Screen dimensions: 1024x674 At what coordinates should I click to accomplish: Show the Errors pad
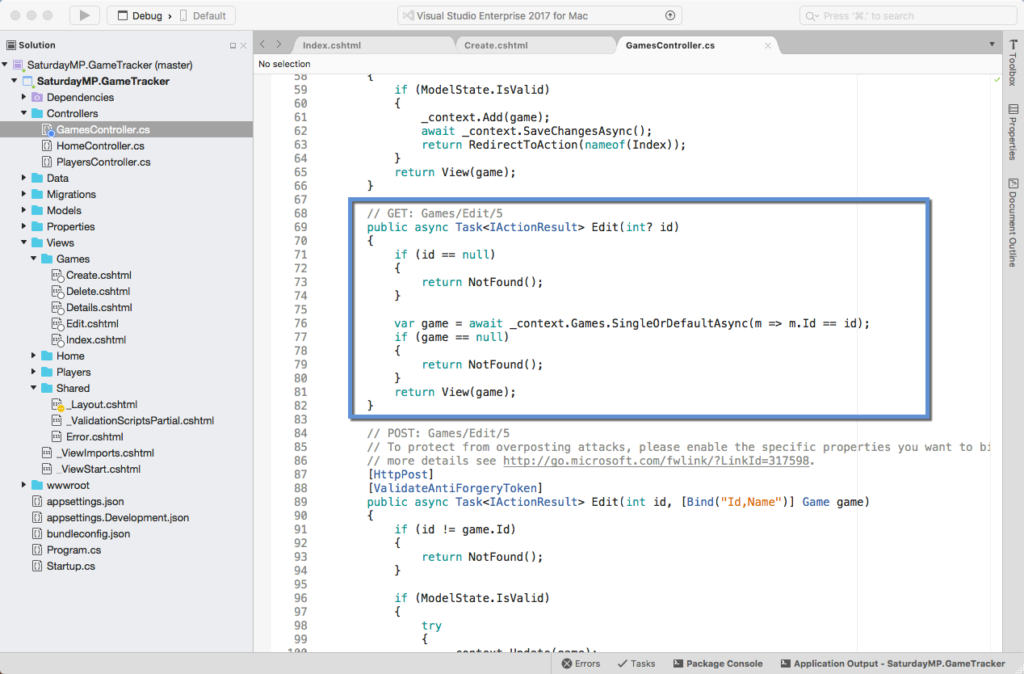click(580, 663)
